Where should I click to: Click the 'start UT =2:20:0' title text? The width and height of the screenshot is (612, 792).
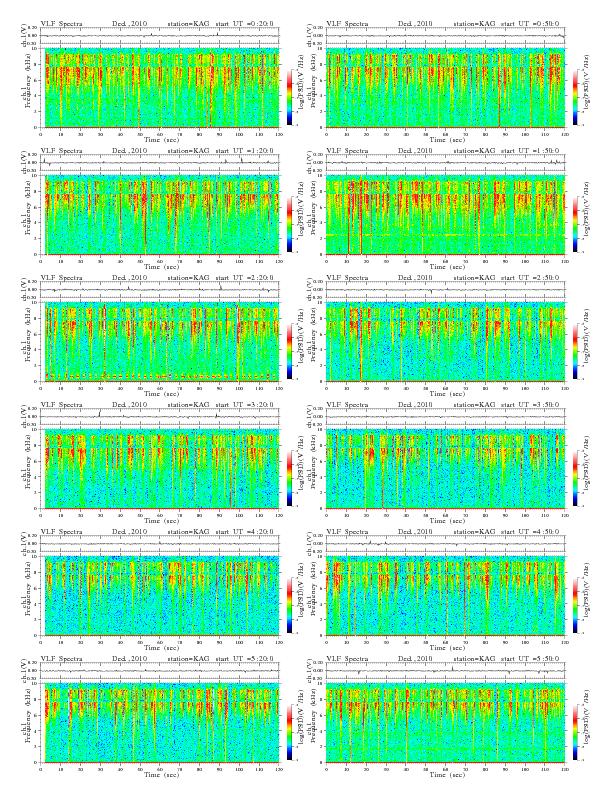(x=244, y=278)
